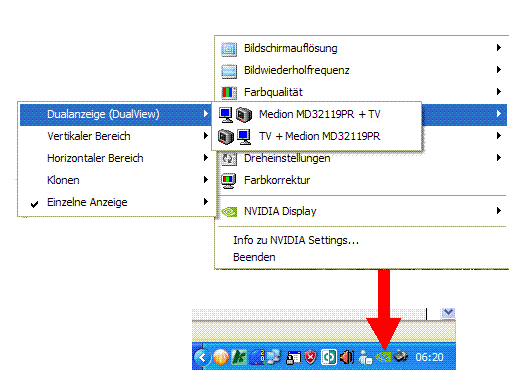Click the Bildschirmauflösung screen icon
The image size is (512, 384).
tap(229, 49)
